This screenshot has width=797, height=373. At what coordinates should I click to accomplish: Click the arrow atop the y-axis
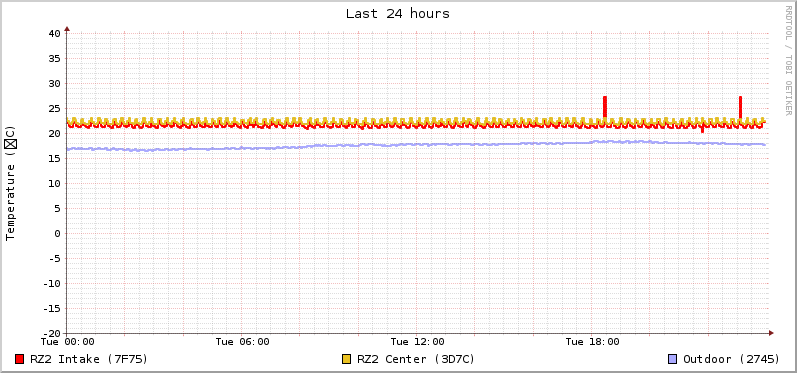(67, 29)
